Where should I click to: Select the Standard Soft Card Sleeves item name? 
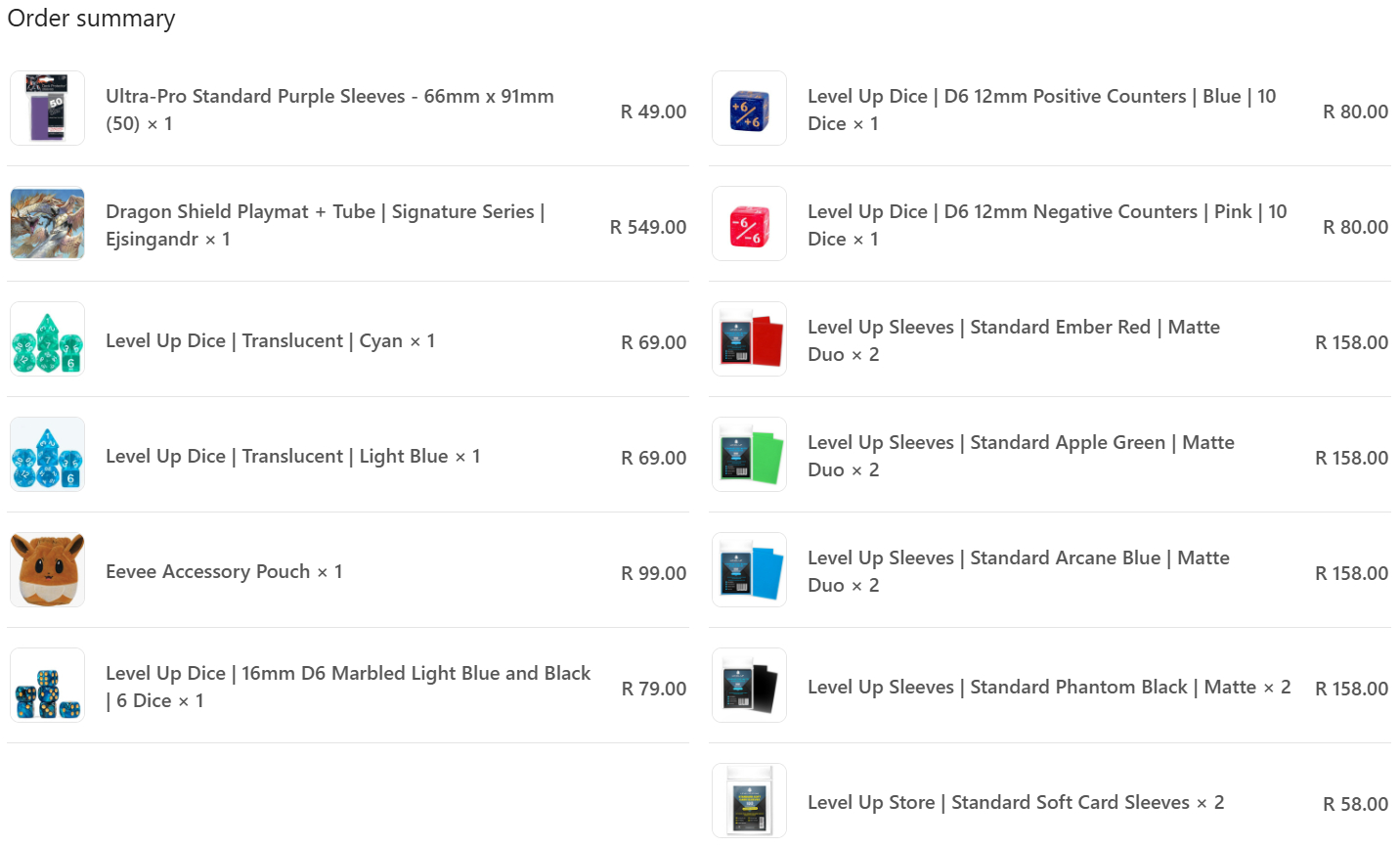click(1015, 802)
